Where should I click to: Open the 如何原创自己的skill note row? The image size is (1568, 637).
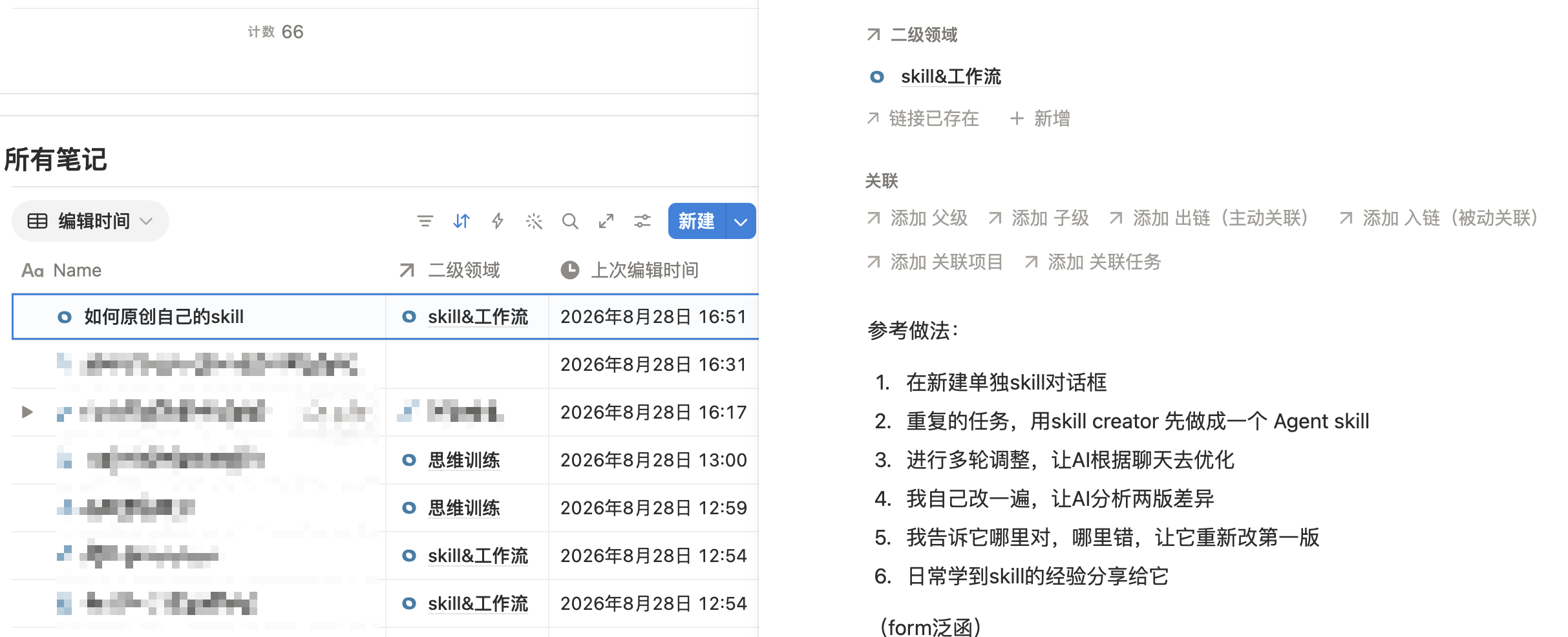click(164, 317)
